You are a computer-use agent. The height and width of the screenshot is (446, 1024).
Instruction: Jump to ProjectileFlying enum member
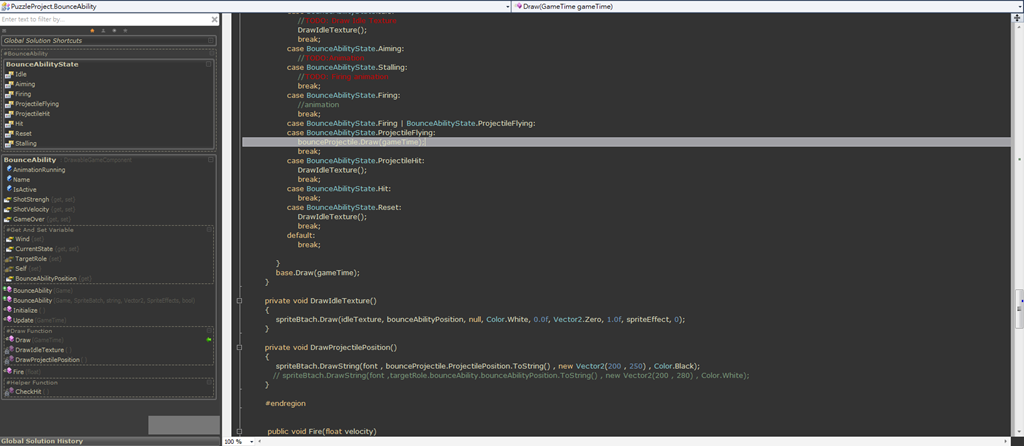(37, 104)
